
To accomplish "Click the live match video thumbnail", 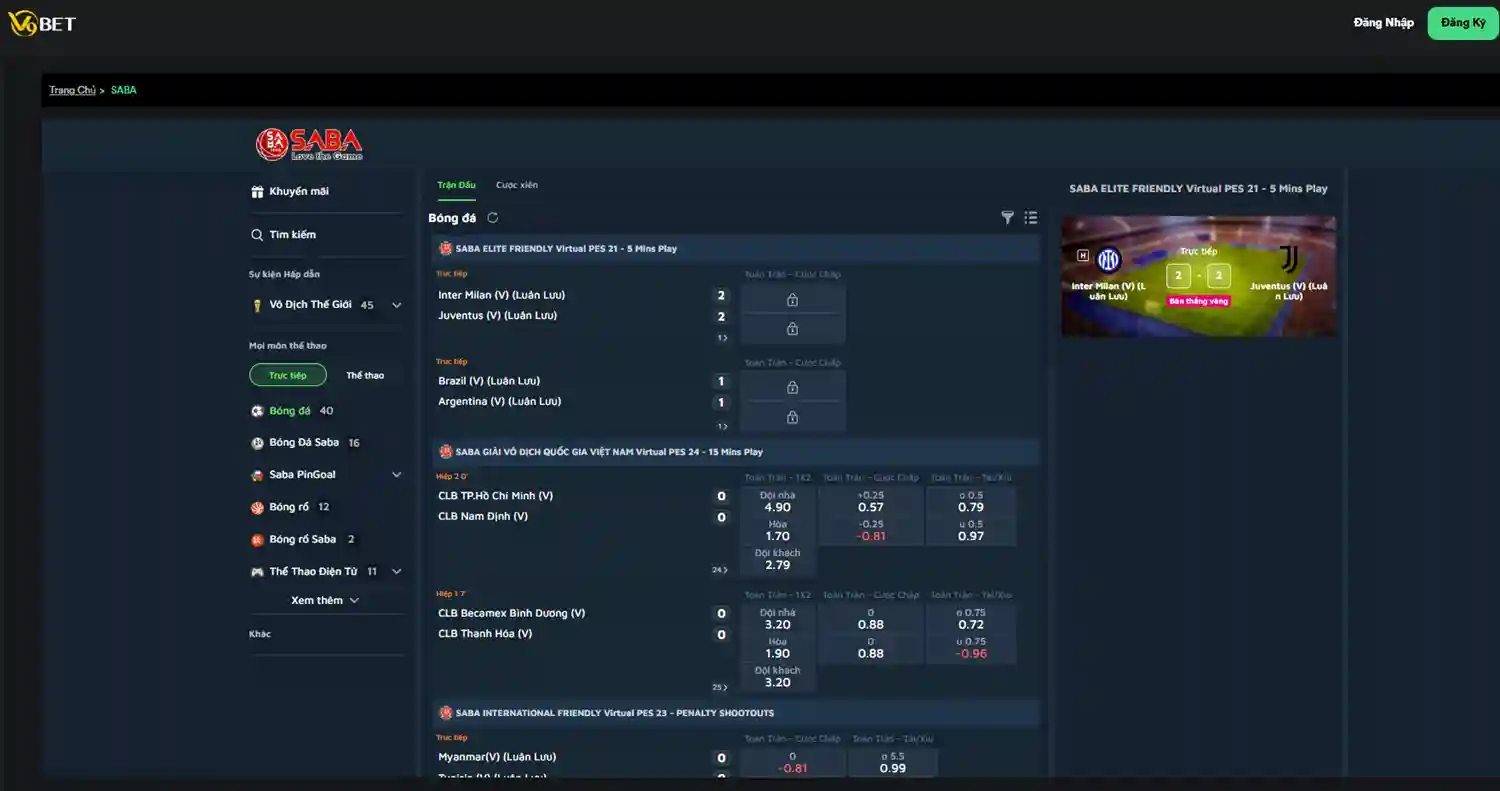I will tap(1198, 276).
